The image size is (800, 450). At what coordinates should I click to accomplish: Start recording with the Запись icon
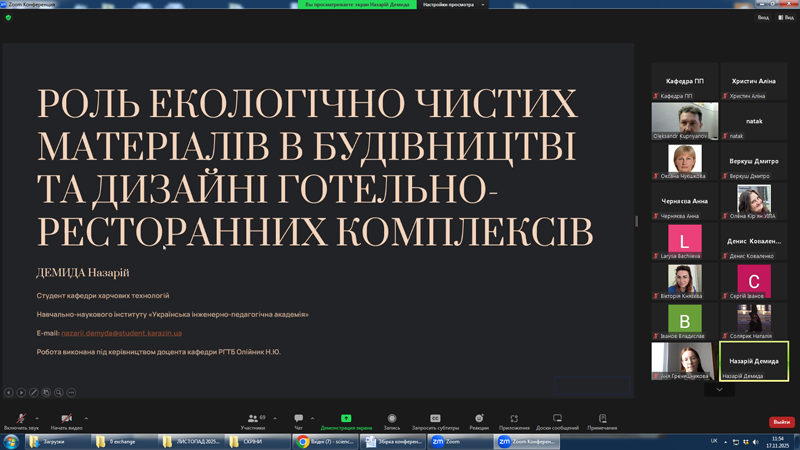click(x=392, y=419)
